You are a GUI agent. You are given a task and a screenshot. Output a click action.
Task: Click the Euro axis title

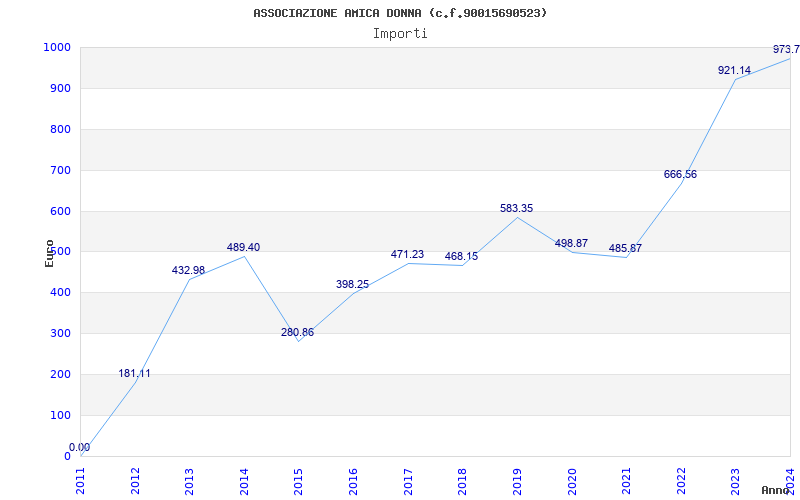click(49, 253)
